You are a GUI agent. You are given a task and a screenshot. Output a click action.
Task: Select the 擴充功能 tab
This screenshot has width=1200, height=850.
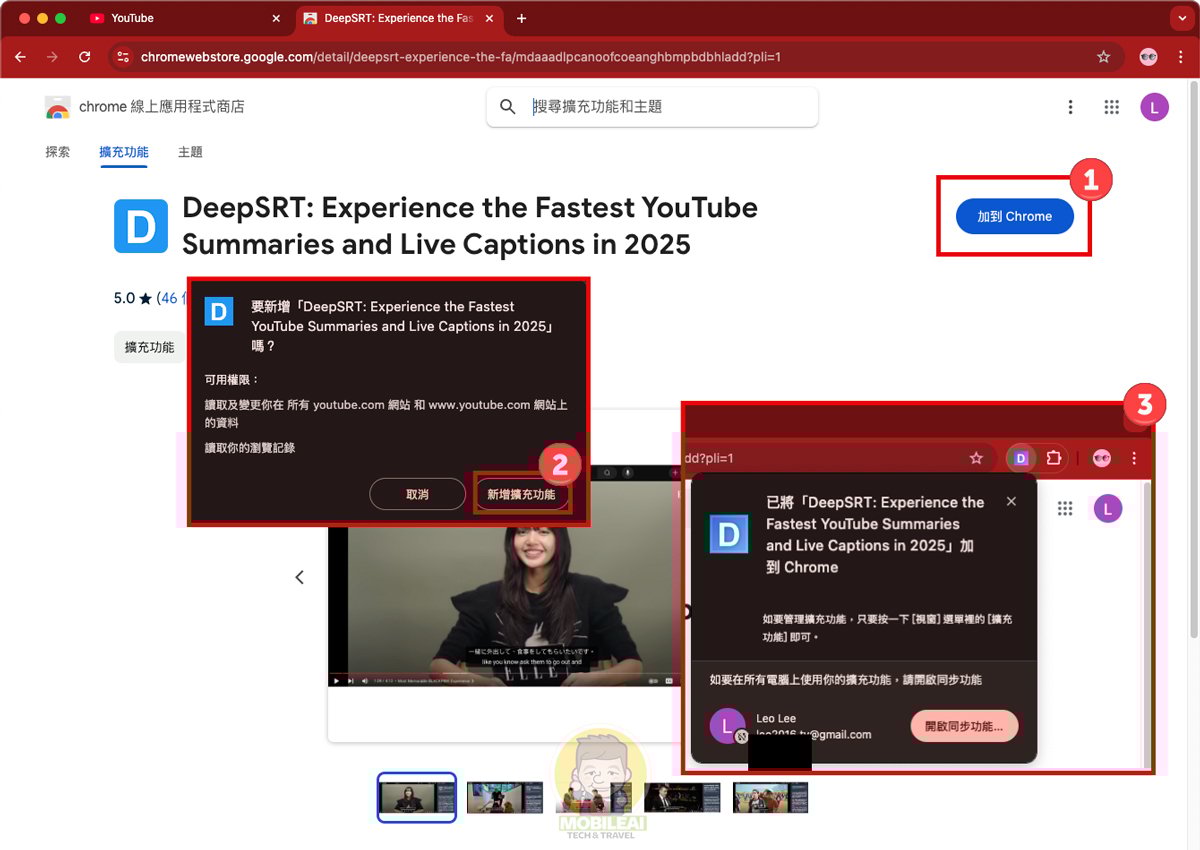124,152
